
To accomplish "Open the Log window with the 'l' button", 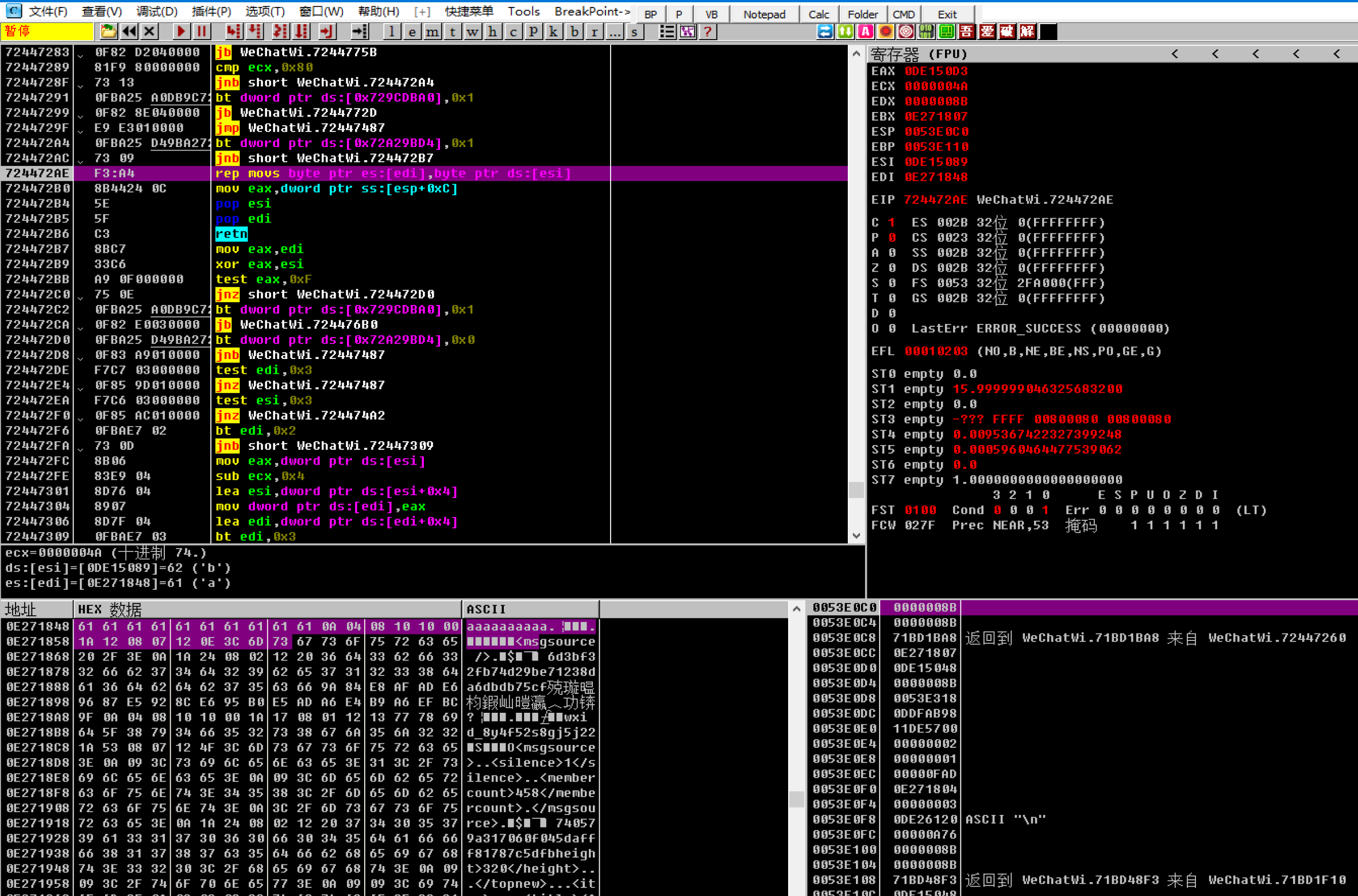I will (x=391, y=32).
